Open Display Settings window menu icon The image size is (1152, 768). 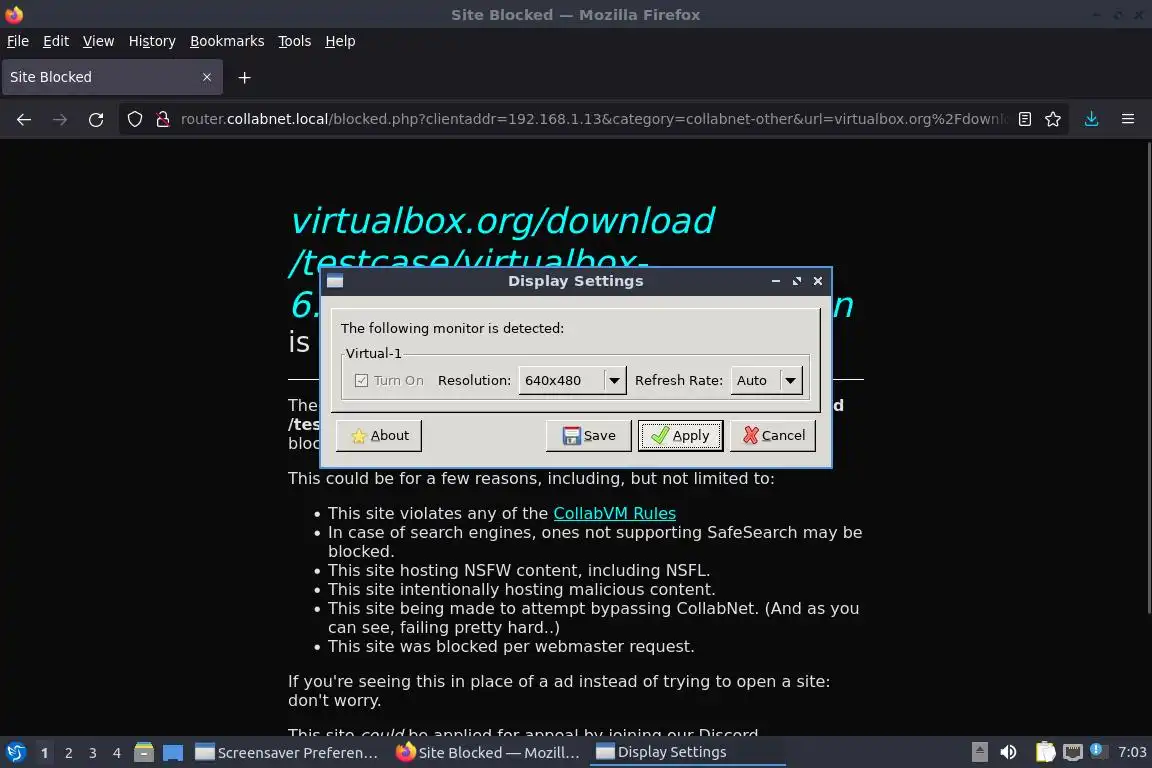click(x=335, y=281)
